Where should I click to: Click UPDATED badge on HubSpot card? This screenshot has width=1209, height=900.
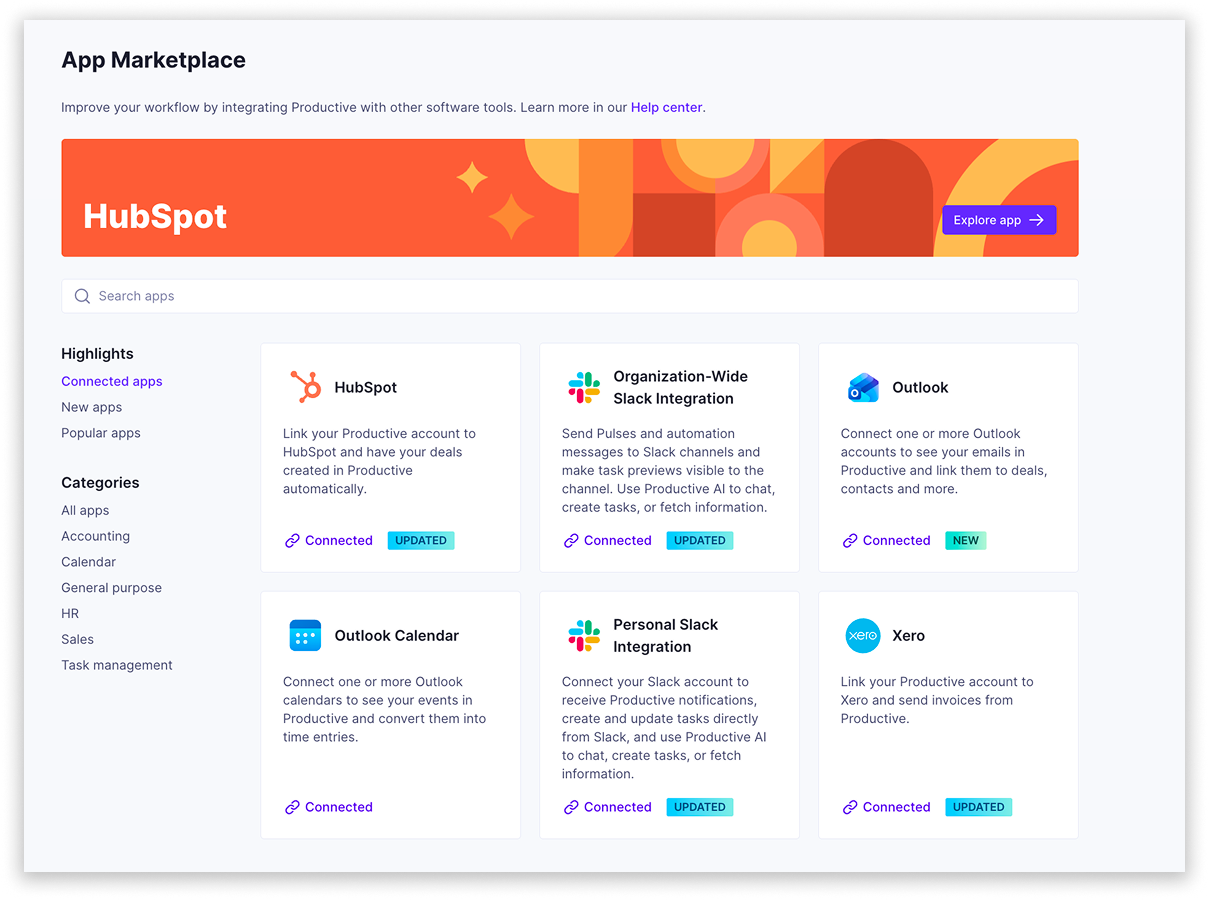tap(421, 540)
